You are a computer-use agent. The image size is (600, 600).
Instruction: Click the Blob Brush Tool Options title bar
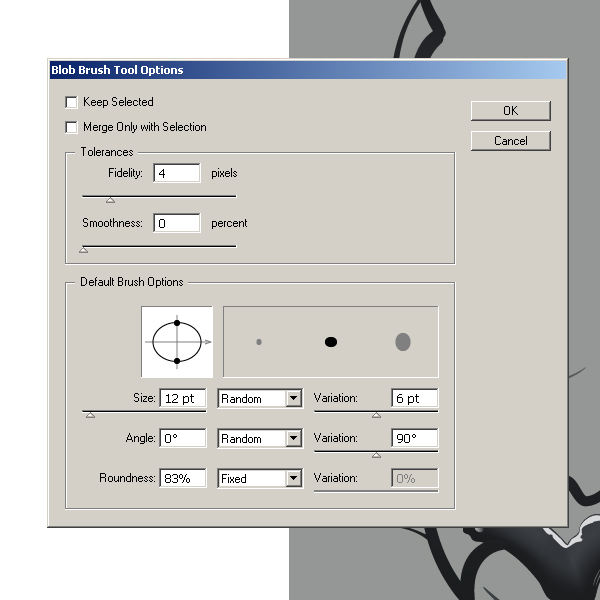click(308, 70)
